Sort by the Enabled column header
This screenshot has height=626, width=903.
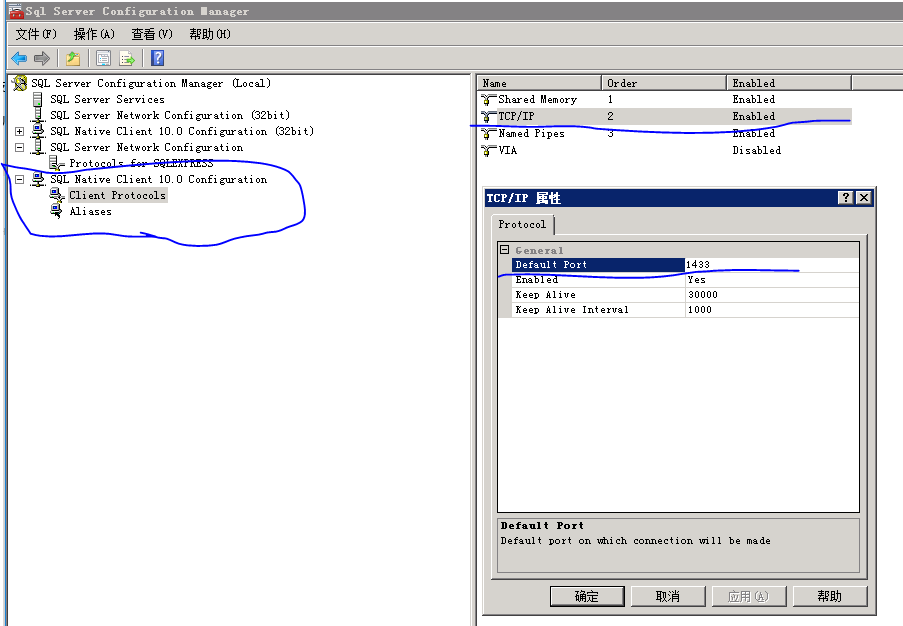[x=789, y=83]
